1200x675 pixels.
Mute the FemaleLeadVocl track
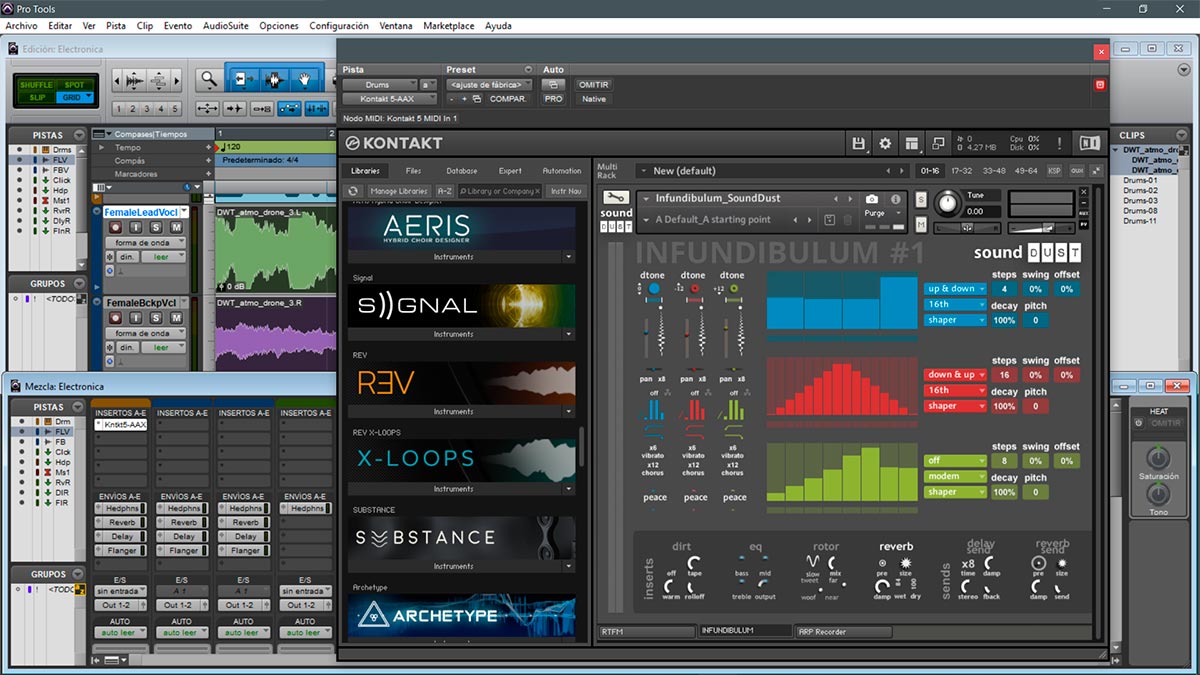tap(176, 228)
